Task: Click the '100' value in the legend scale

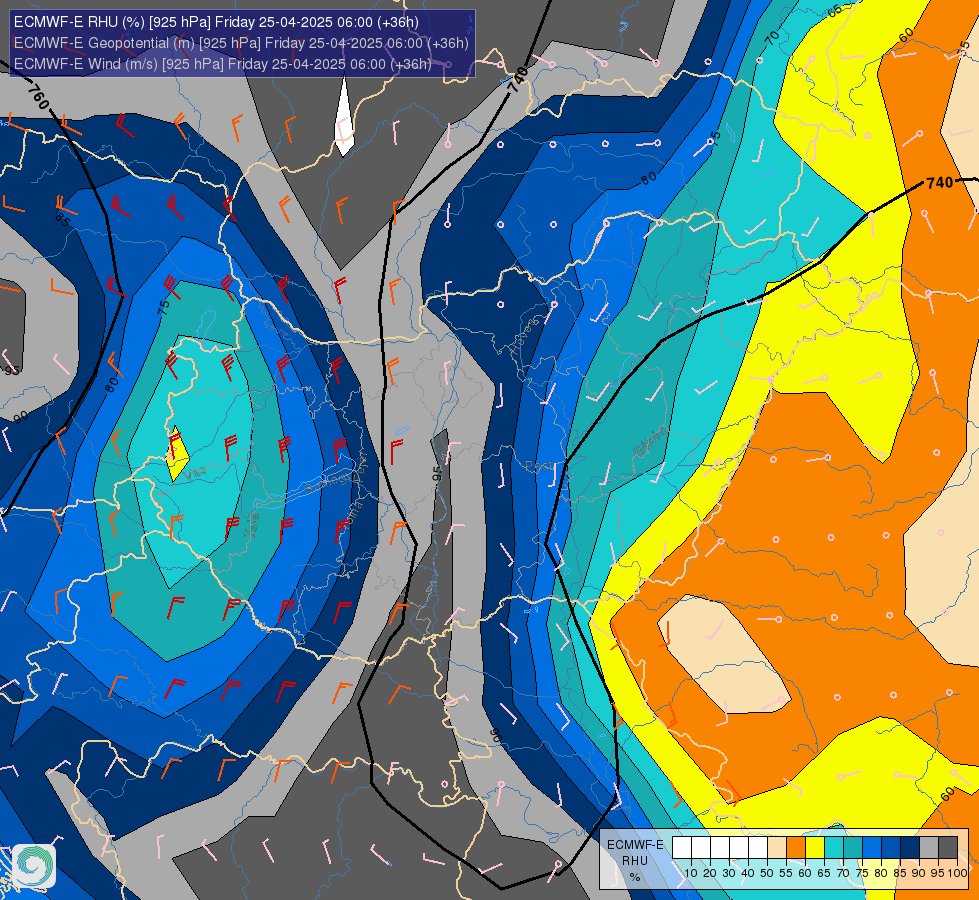Action: tap(957, 873)
